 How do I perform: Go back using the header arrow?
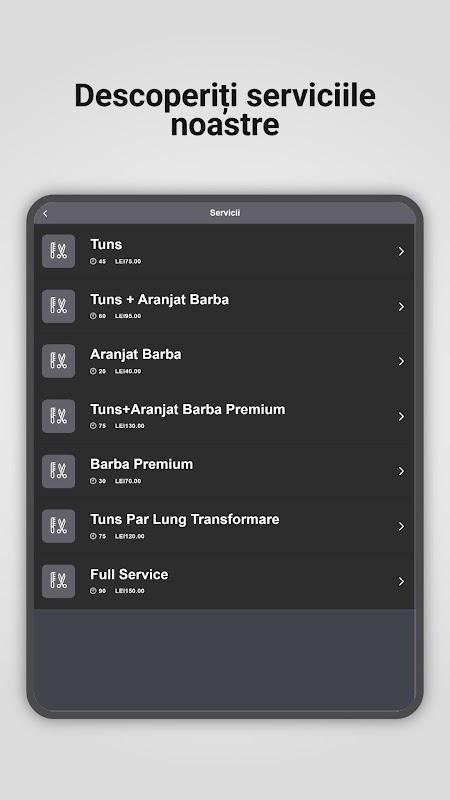tap(45, 213)
